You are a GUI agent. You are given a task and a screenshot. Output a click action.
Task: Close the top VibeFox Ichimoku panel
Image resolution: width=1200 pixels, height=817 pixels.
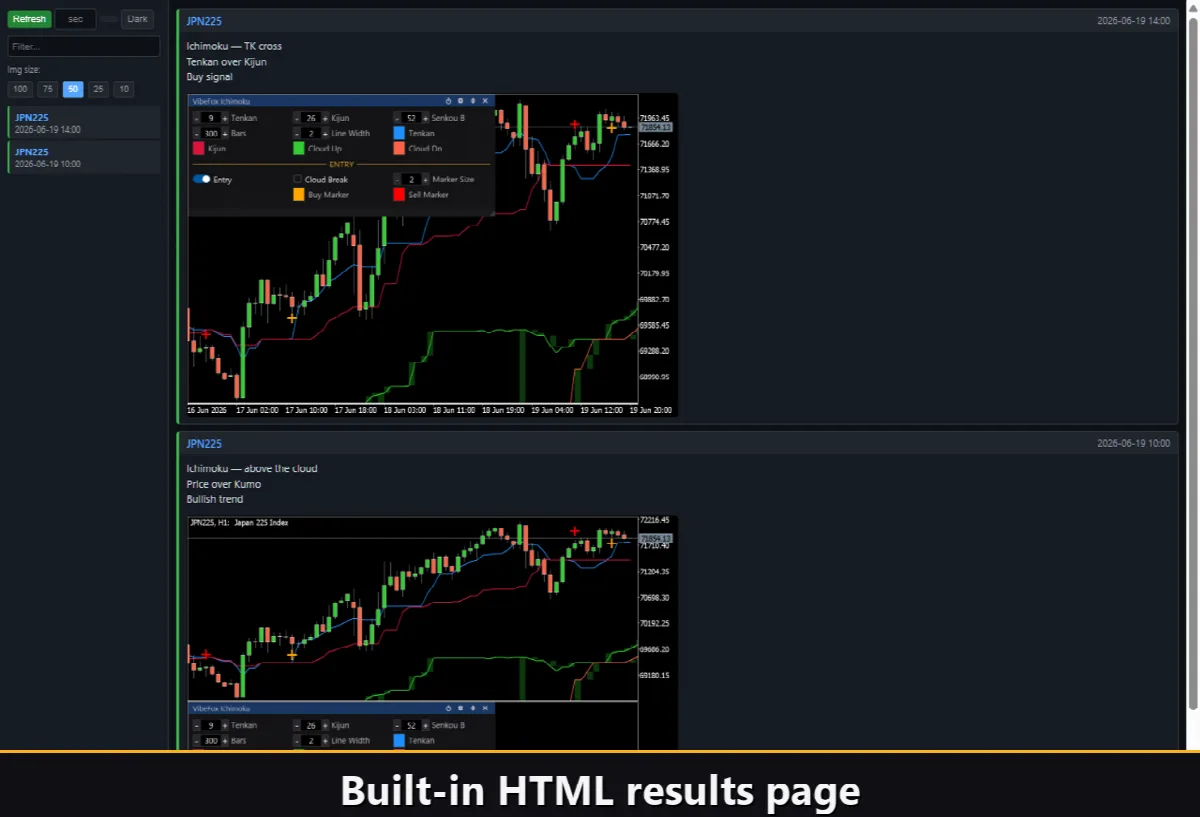click(485, 101)
